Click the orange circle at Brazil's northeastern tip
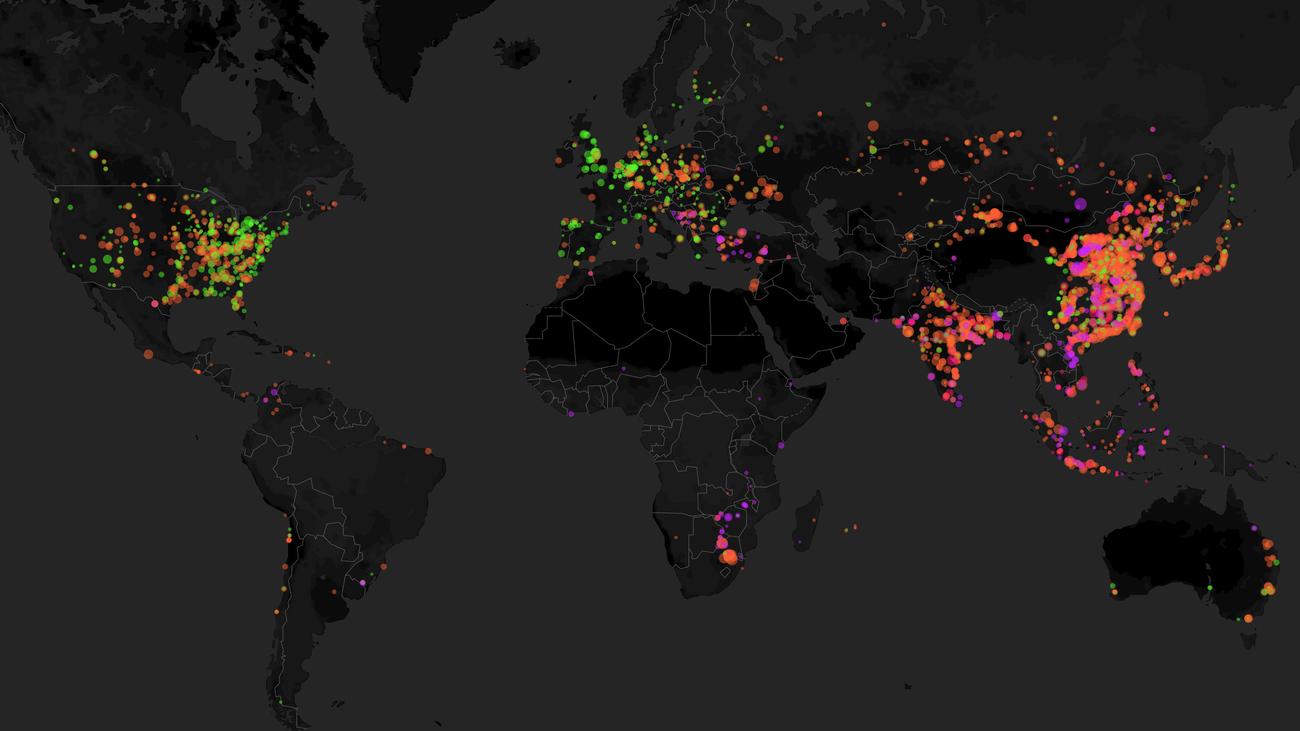This screenshot has width=1300, height=731. coord(428,452)
